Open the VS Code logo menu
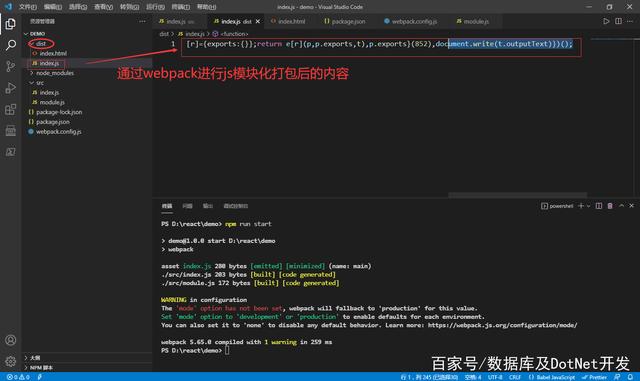Screen dimensions: 640x381 point(8,7)
